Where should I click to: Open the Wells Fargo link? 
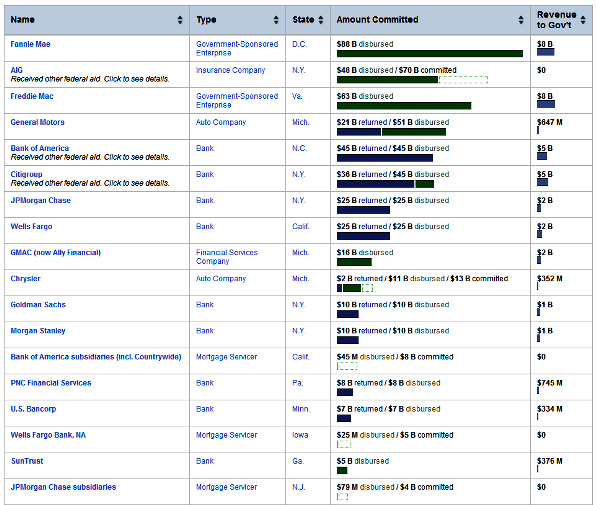pyautogui.click(x=31, y=227)
